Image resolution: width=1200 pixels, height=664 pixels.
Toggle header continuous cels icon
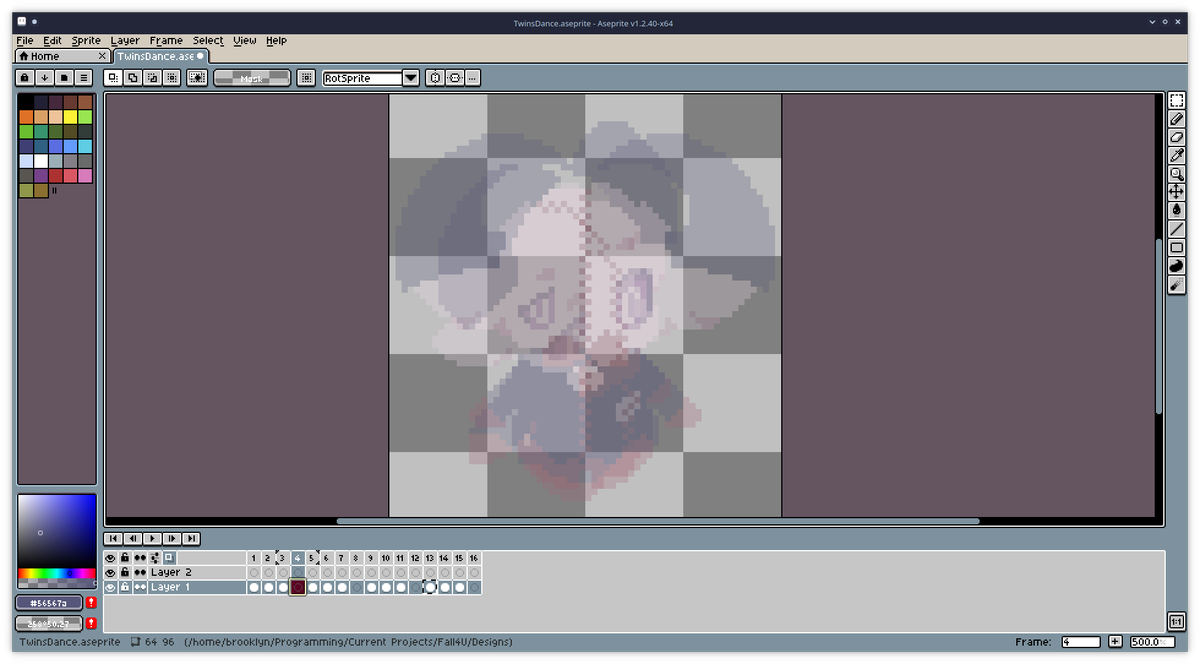[140, 558]
